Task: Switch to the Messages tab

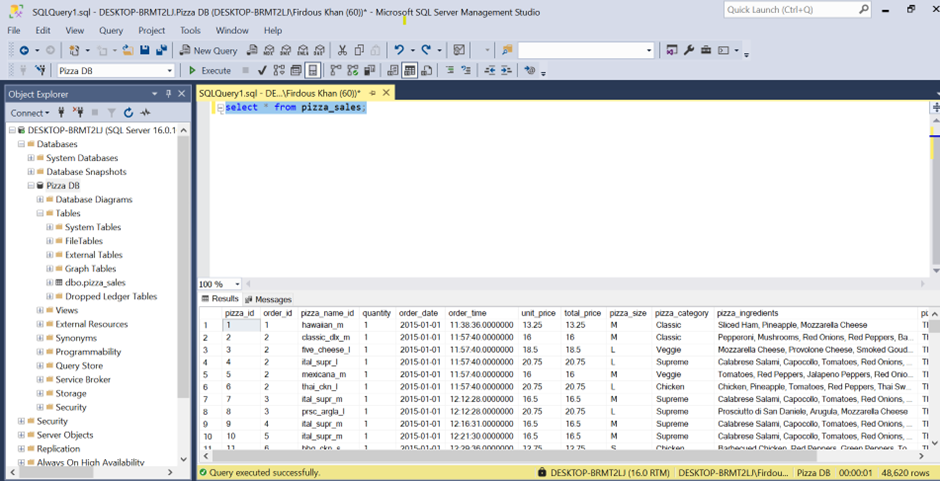Action: click(x=269, y=299)
